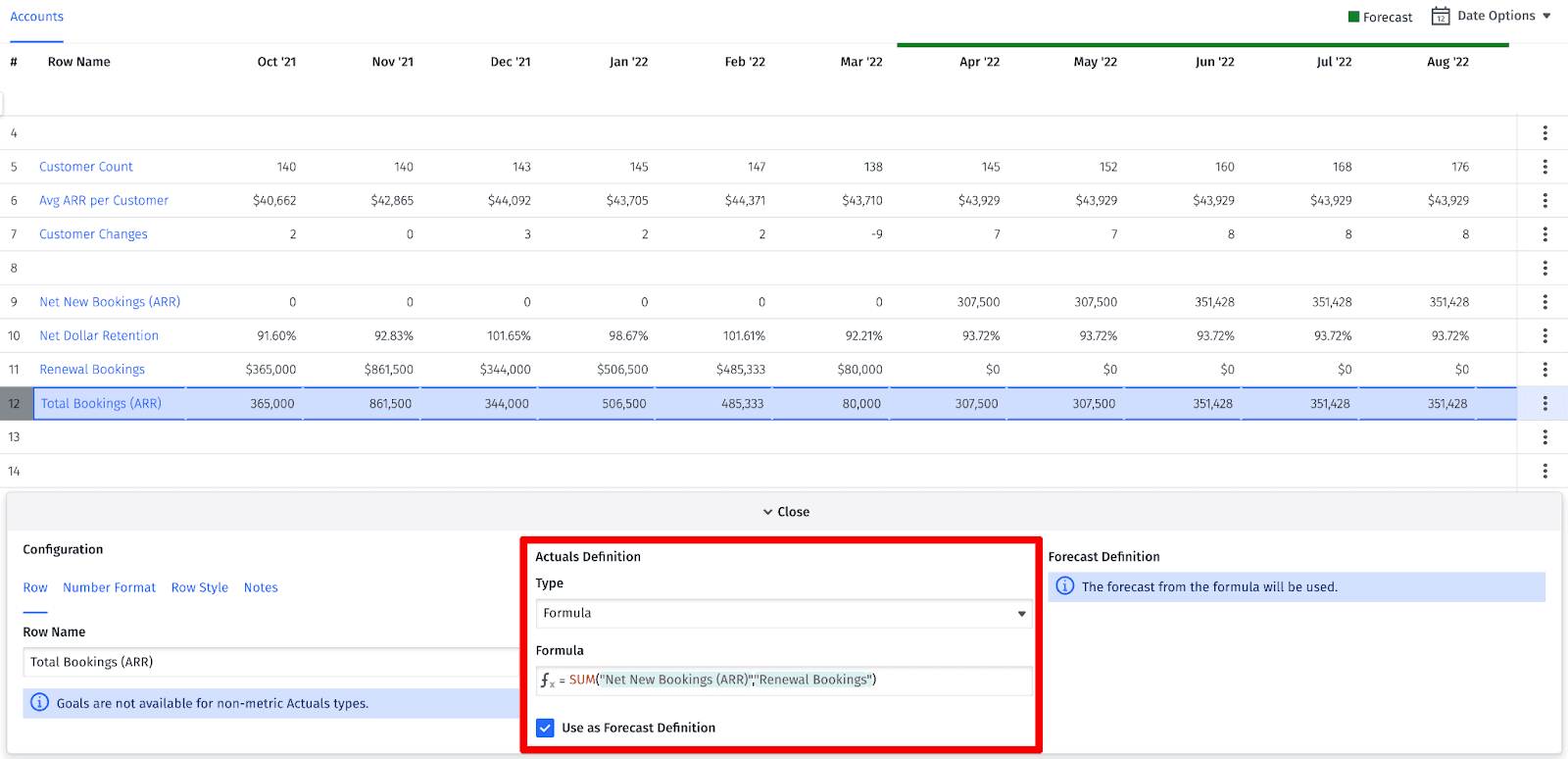Open the Customer Count row link
This screenshot has width=1568, height=759.
(86, 167)
